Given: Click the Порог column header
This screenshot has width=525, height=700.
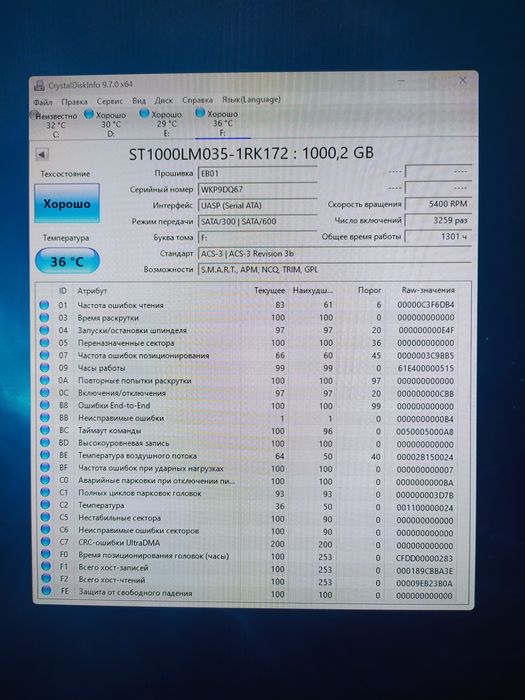Looking at the screenshot, I should coord(369,290).
